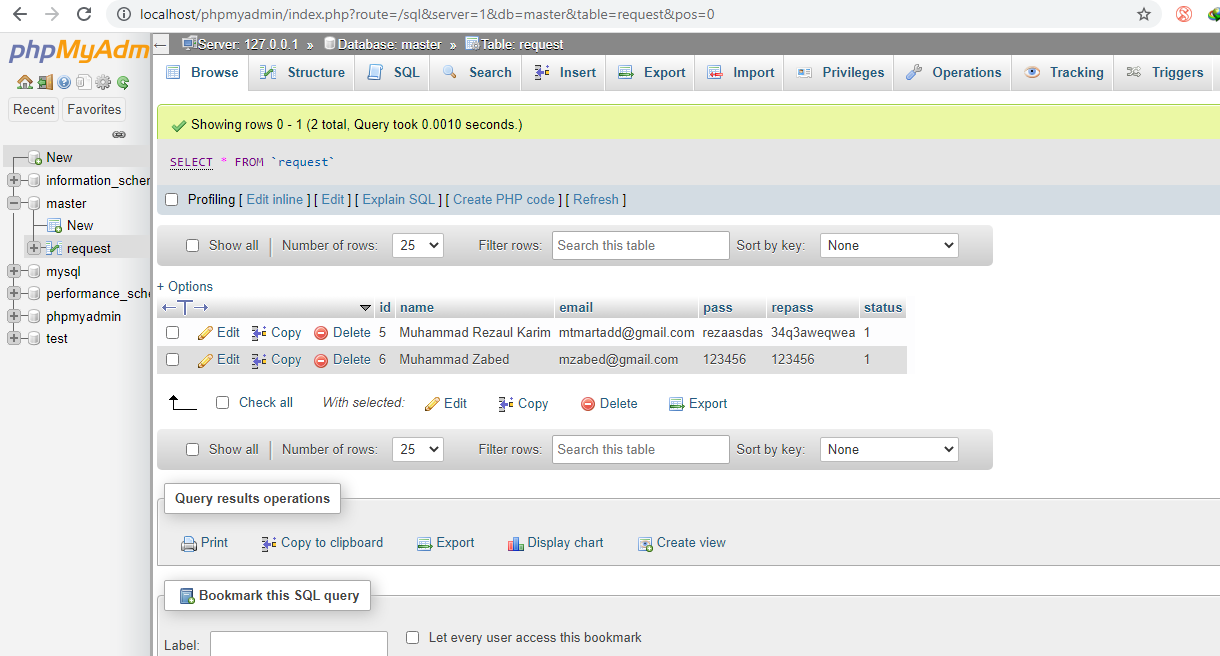Click the red Delete icon for row 5
Image resolution: width=1220 pixels, height=656 pixels.
click(x=321, y=333)
